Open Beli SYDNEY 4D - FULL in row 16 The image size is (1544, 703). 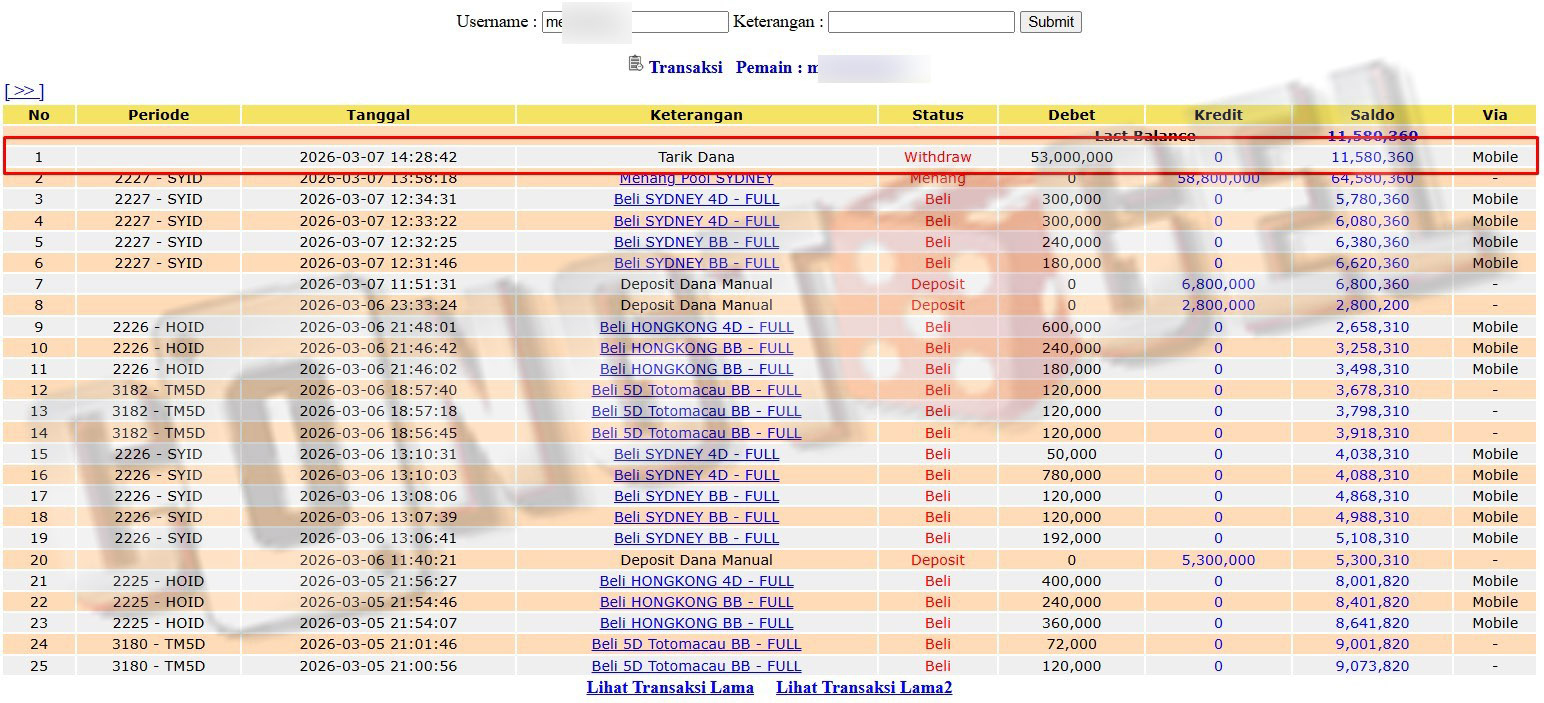coord(696,475)
